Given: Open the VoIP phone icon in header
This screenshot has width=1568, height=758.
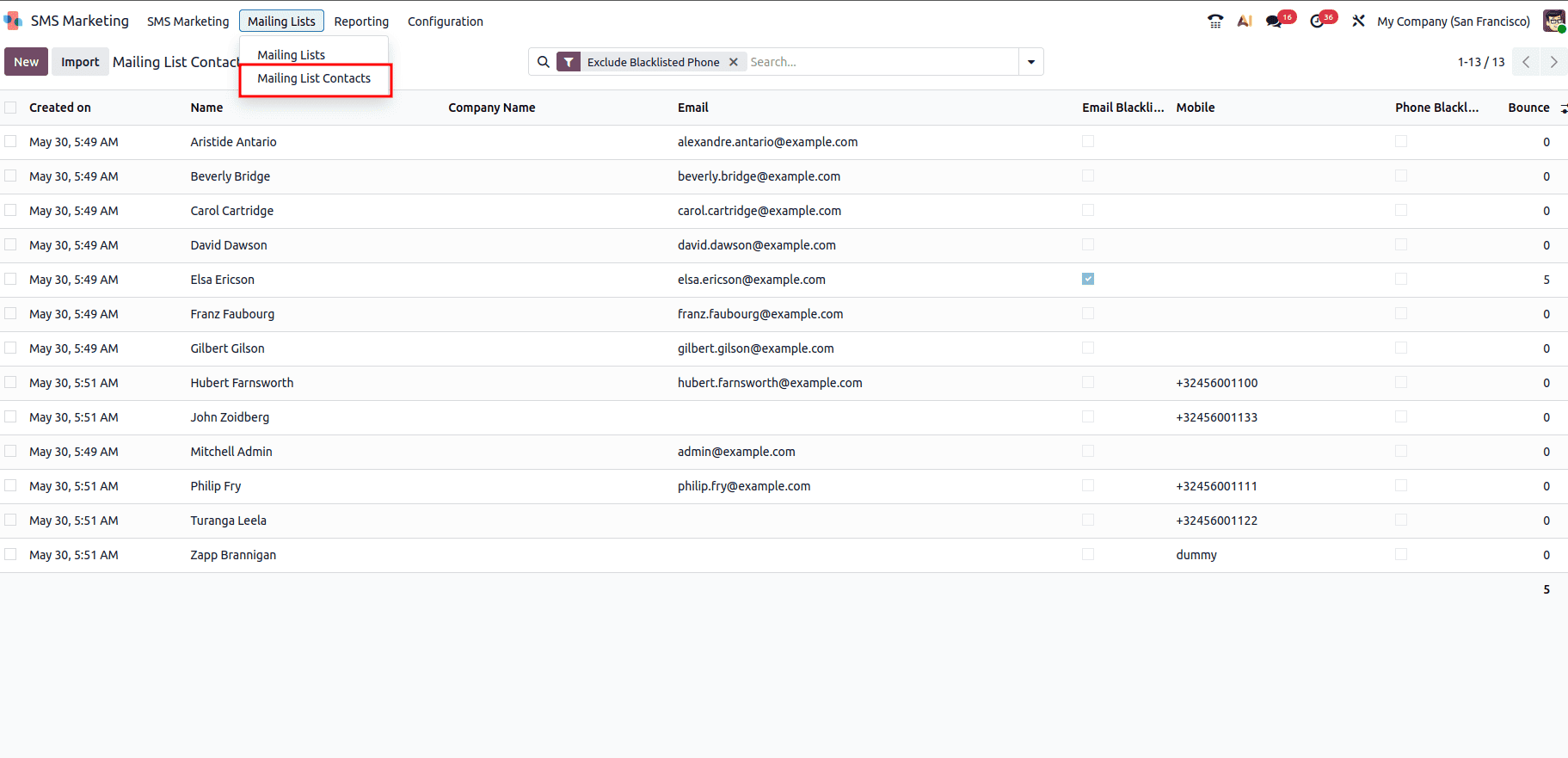Looking at the screenshot, I should click(x=1214, y=22).
